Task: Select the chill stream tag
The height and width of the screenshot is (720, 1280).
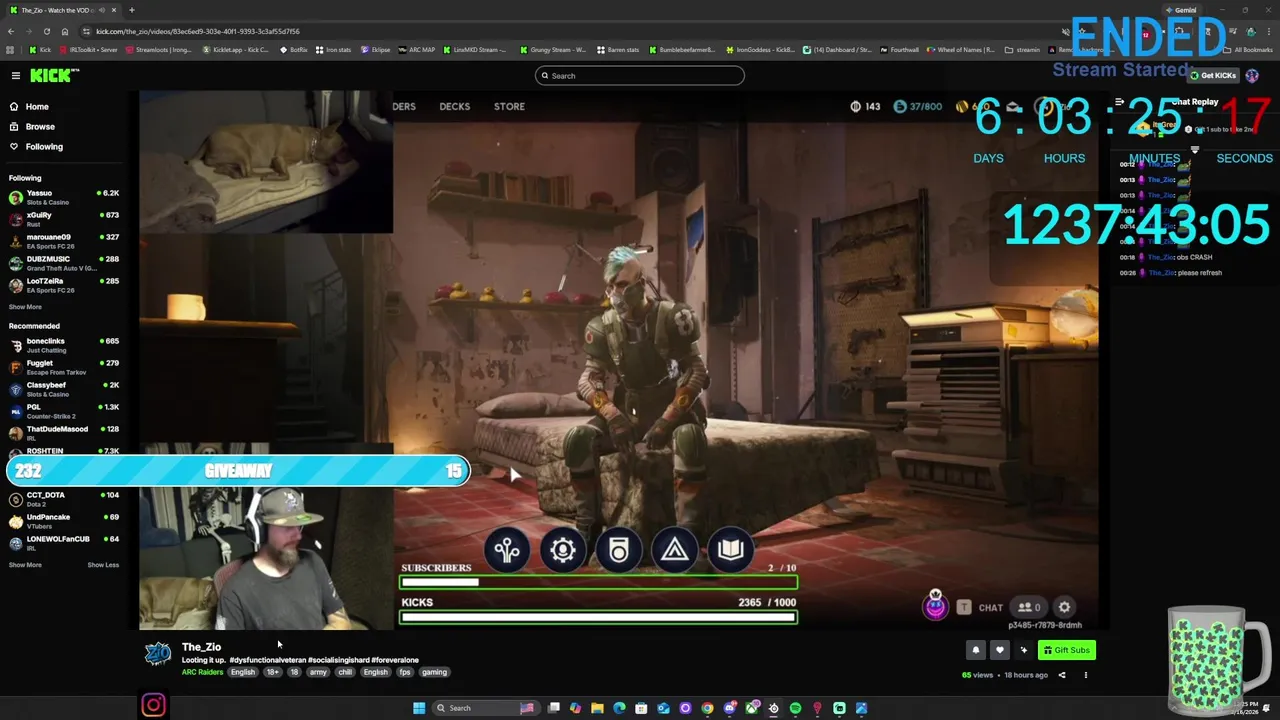Action: [345, 672]
